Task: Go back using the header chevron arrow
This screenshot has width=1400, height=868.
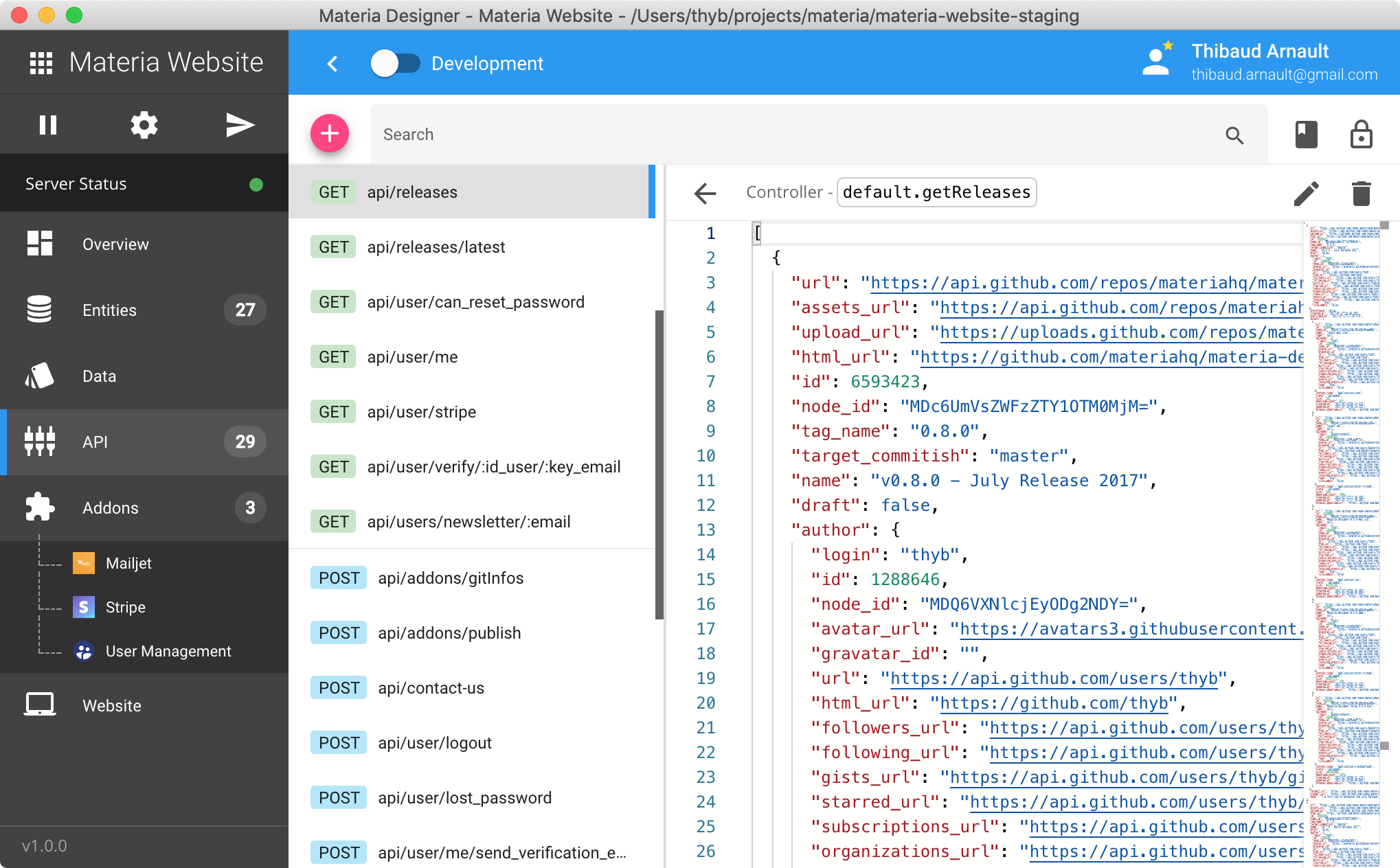Action: [x=333, y=63]
